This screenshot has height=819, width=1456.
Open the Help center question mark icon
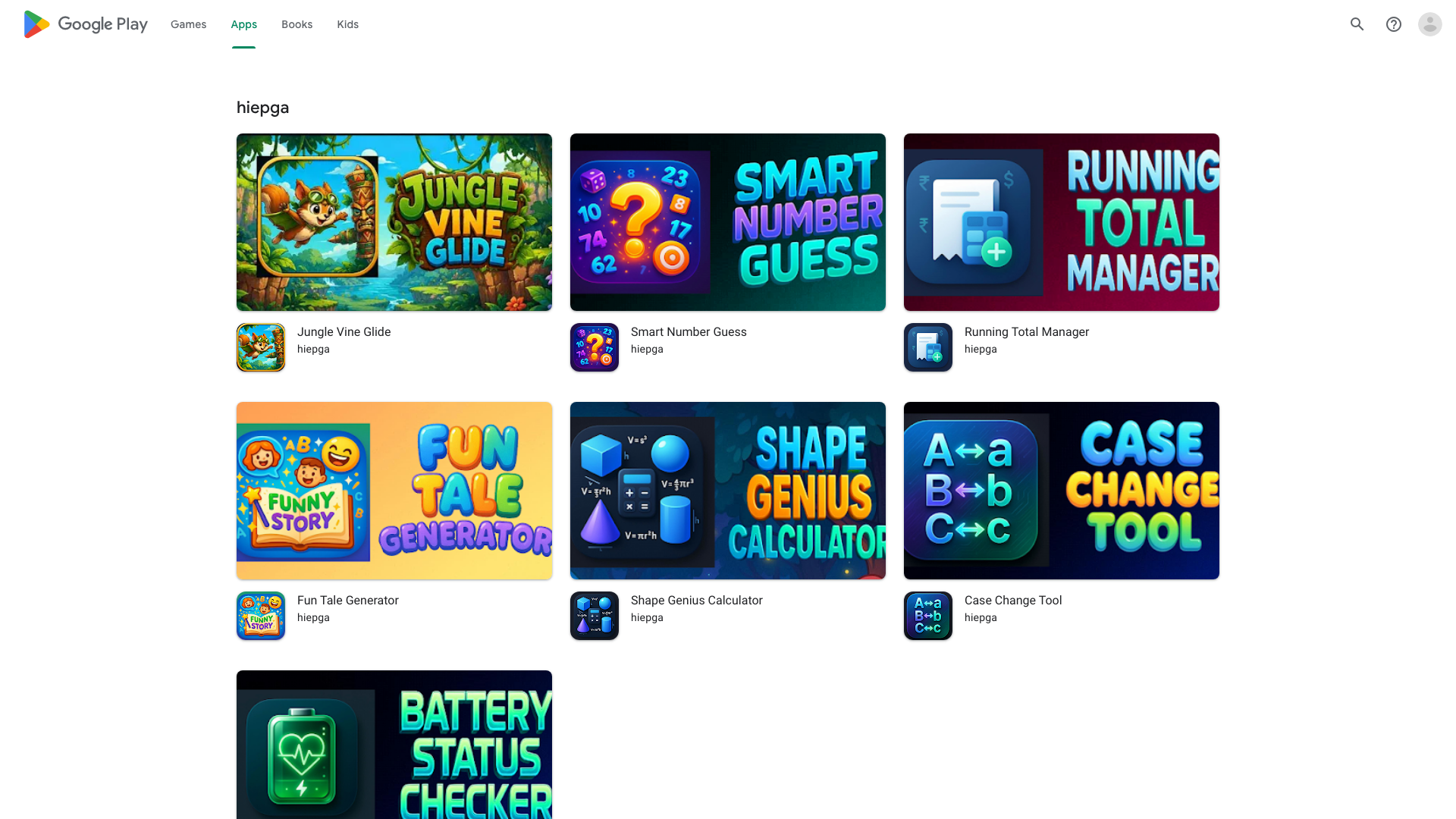click(1394, 24)
